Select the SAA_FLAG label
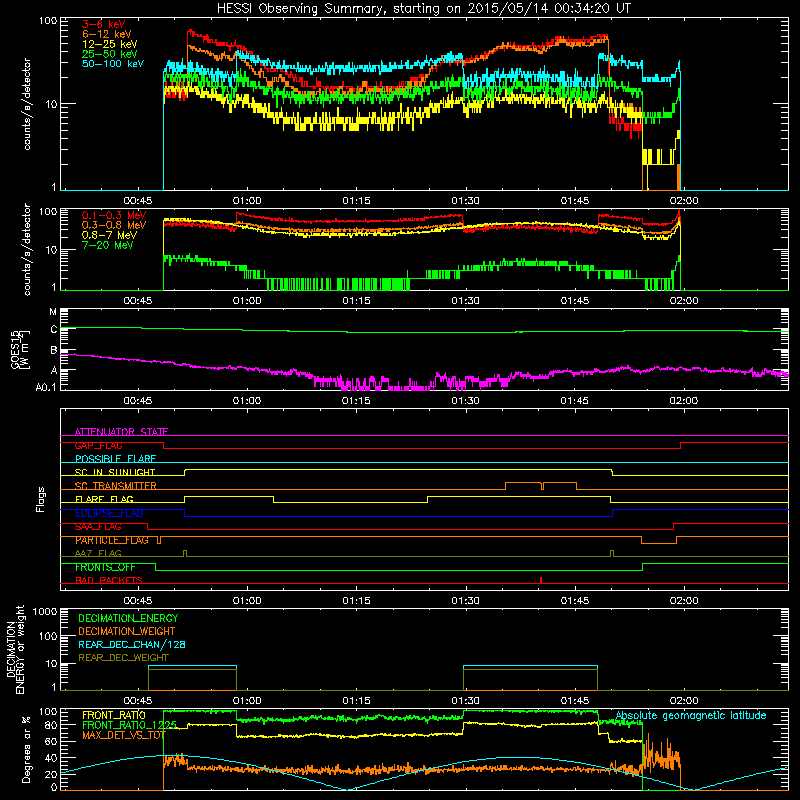800x800 pixels. pos(98,526)
